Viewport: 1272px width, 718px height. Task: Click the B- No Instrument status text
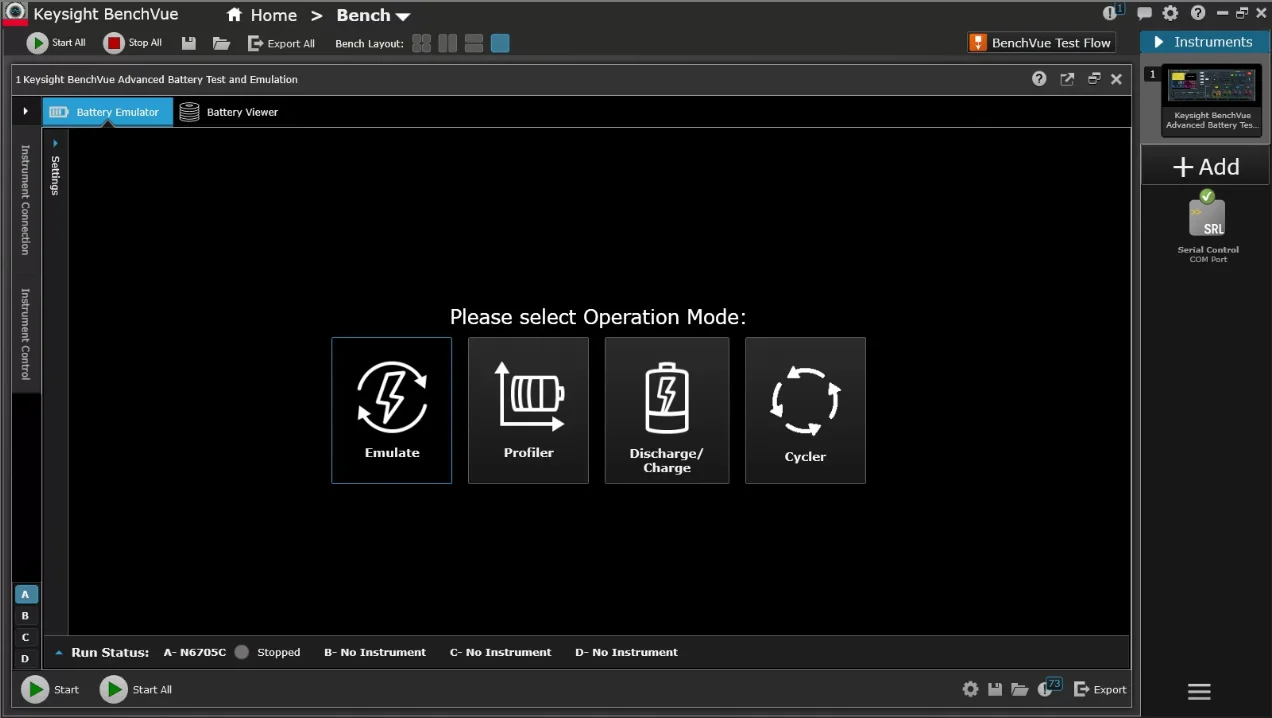(375, 652)
